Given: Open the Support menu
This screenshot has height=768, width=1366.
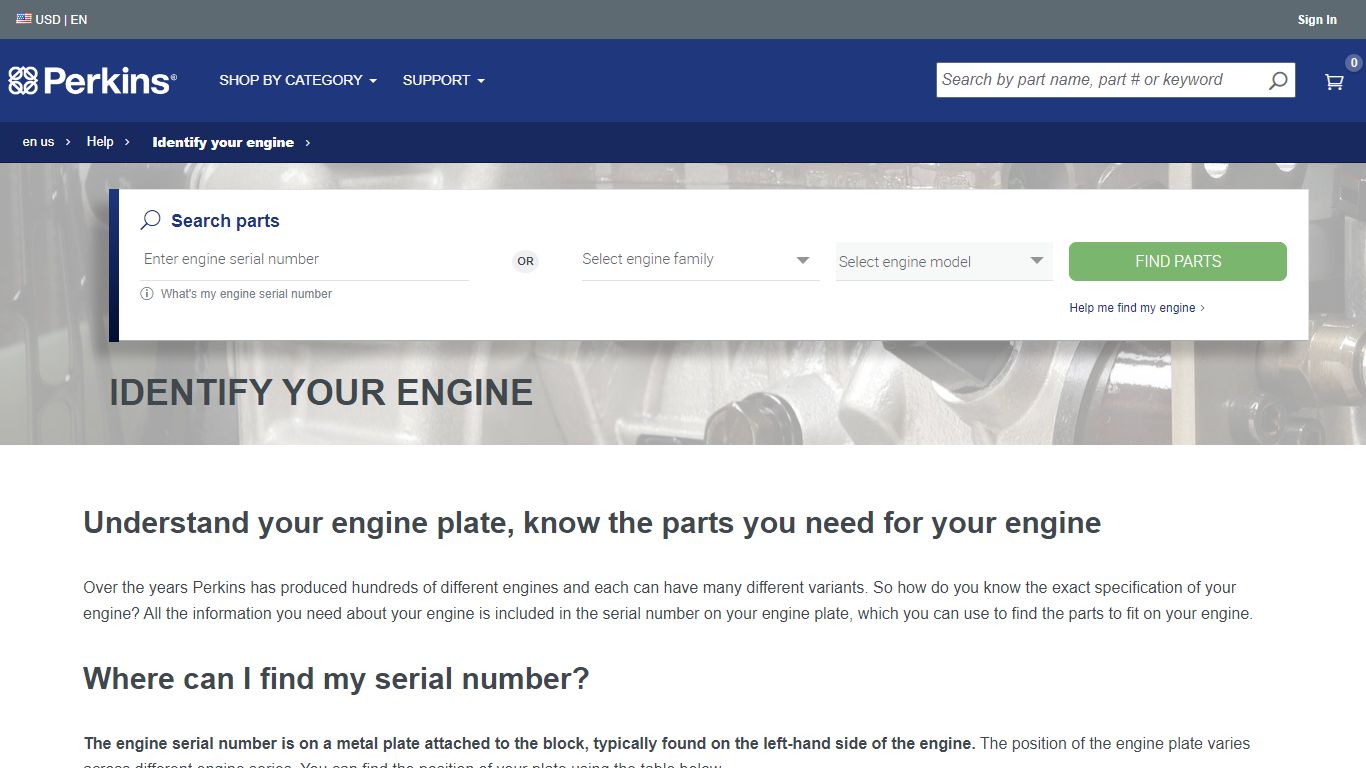Looking at the screenshot, I should coord(444,80).
